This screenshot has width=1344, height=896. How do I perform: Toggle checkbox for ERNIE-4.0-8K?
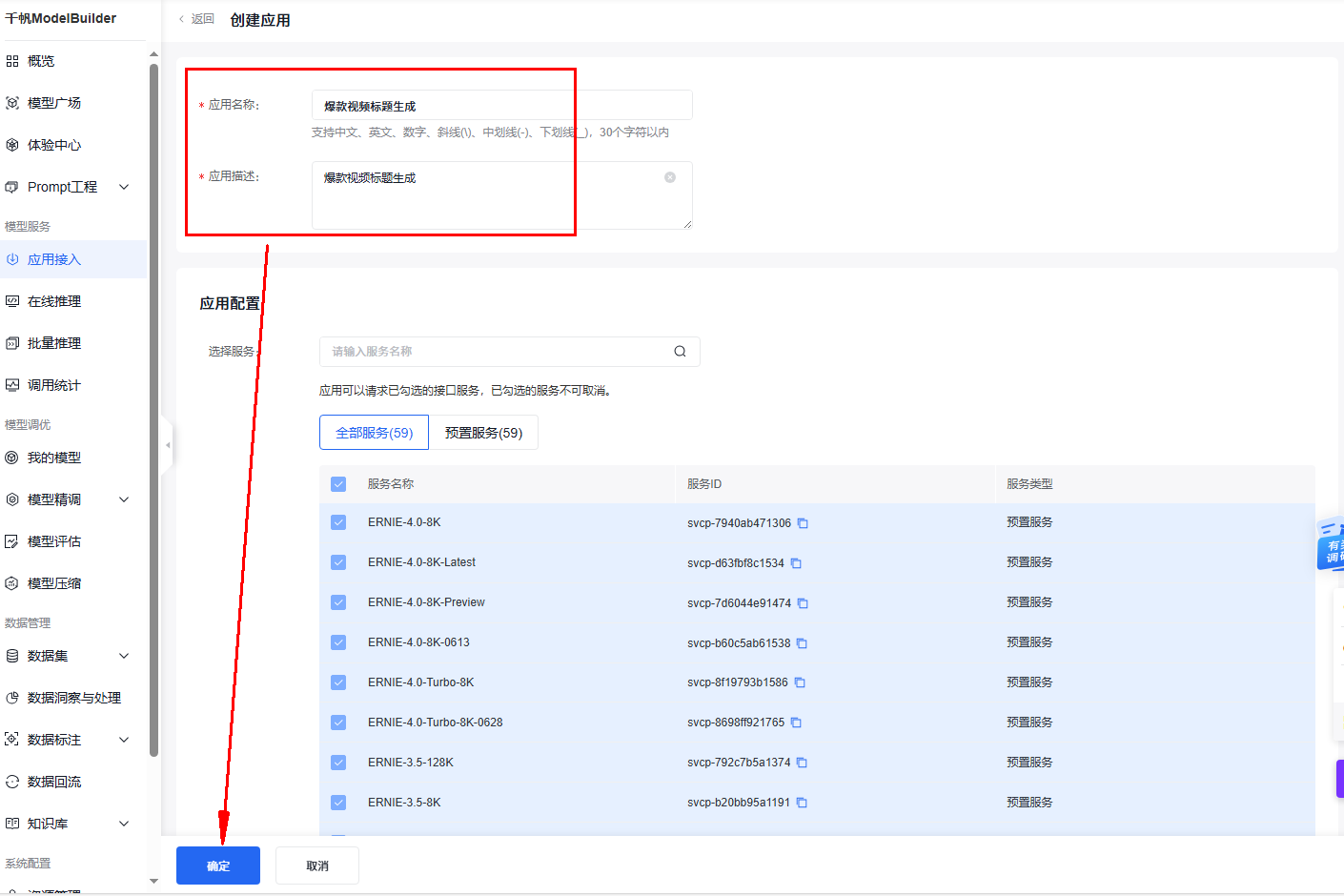(x=338, y=522)
